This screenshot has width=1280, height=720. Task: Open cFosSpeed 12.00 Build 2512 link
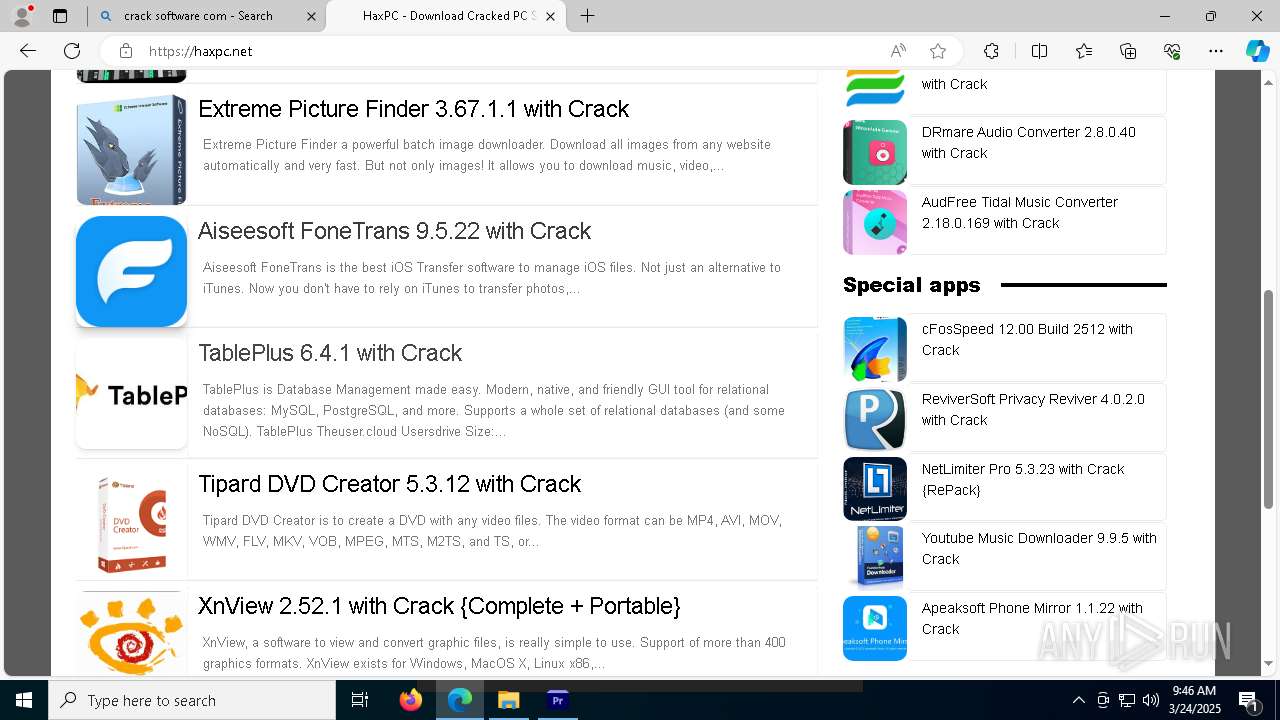[x=1027, y=340]
